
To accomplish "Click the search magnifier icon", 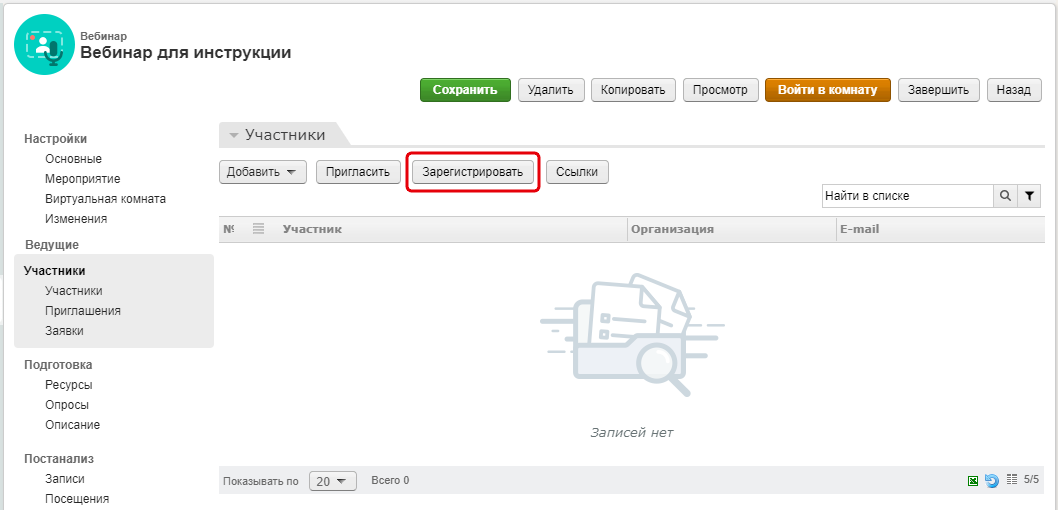I will [1005, 196].
